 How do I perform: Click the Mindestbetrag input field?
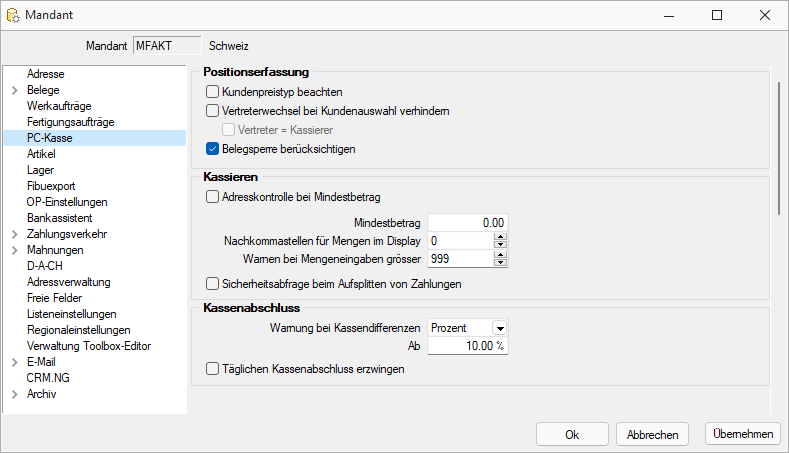pyautogui.click(x=467, y=223)
